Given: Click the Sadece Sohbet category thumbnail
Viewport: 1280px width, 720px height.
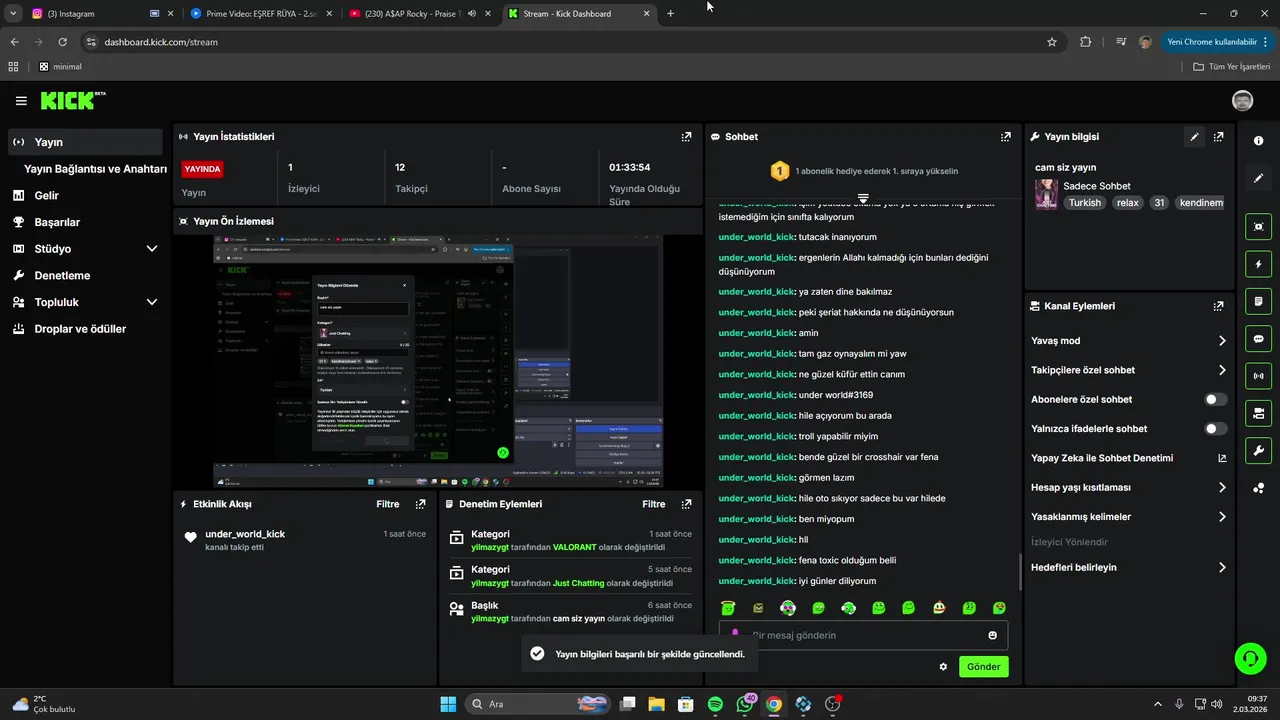Looking at the screenshot, I should point(1046,194).
